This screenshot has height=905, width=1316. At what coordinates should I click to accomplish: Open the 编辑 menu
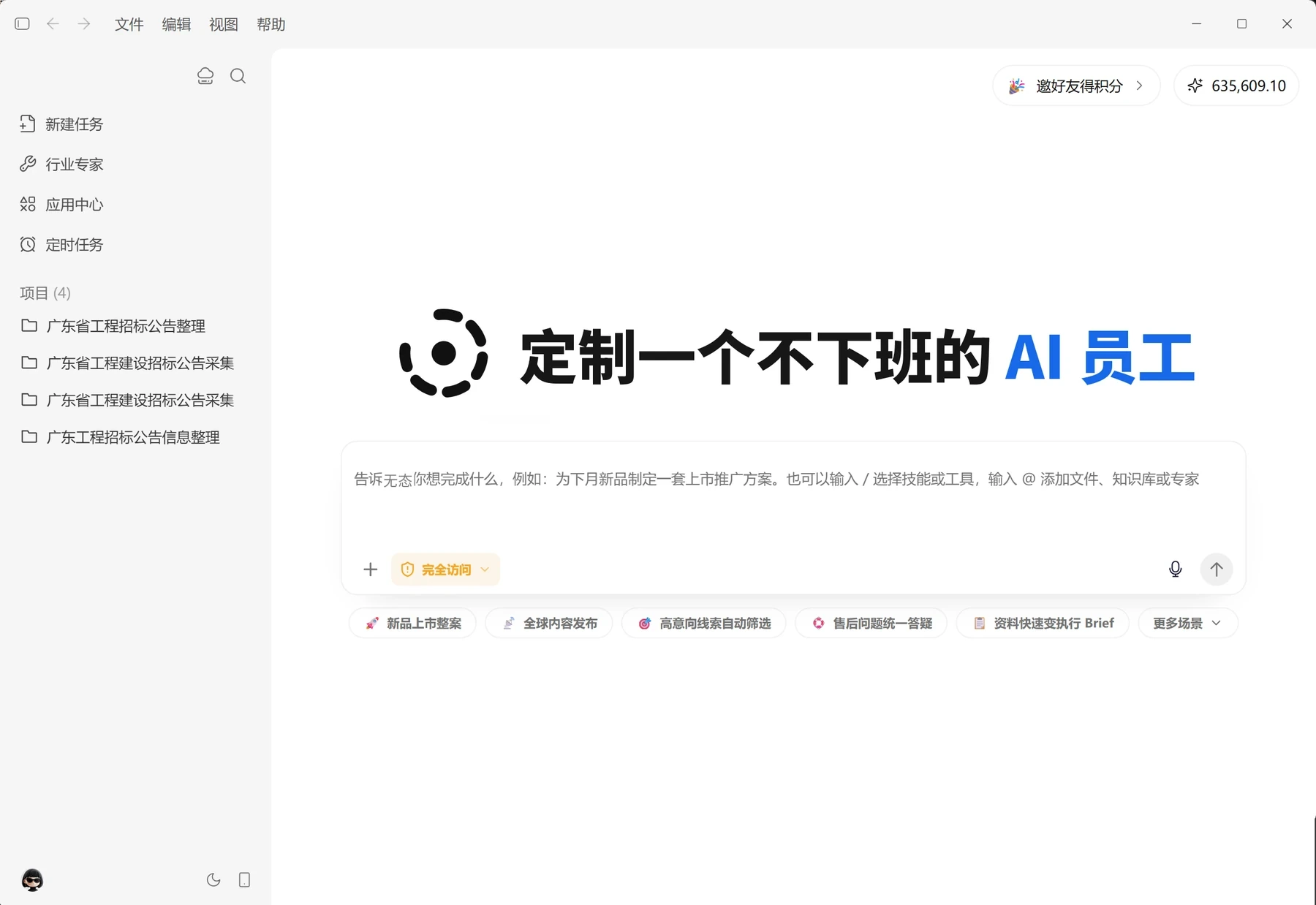click(176, 24)
